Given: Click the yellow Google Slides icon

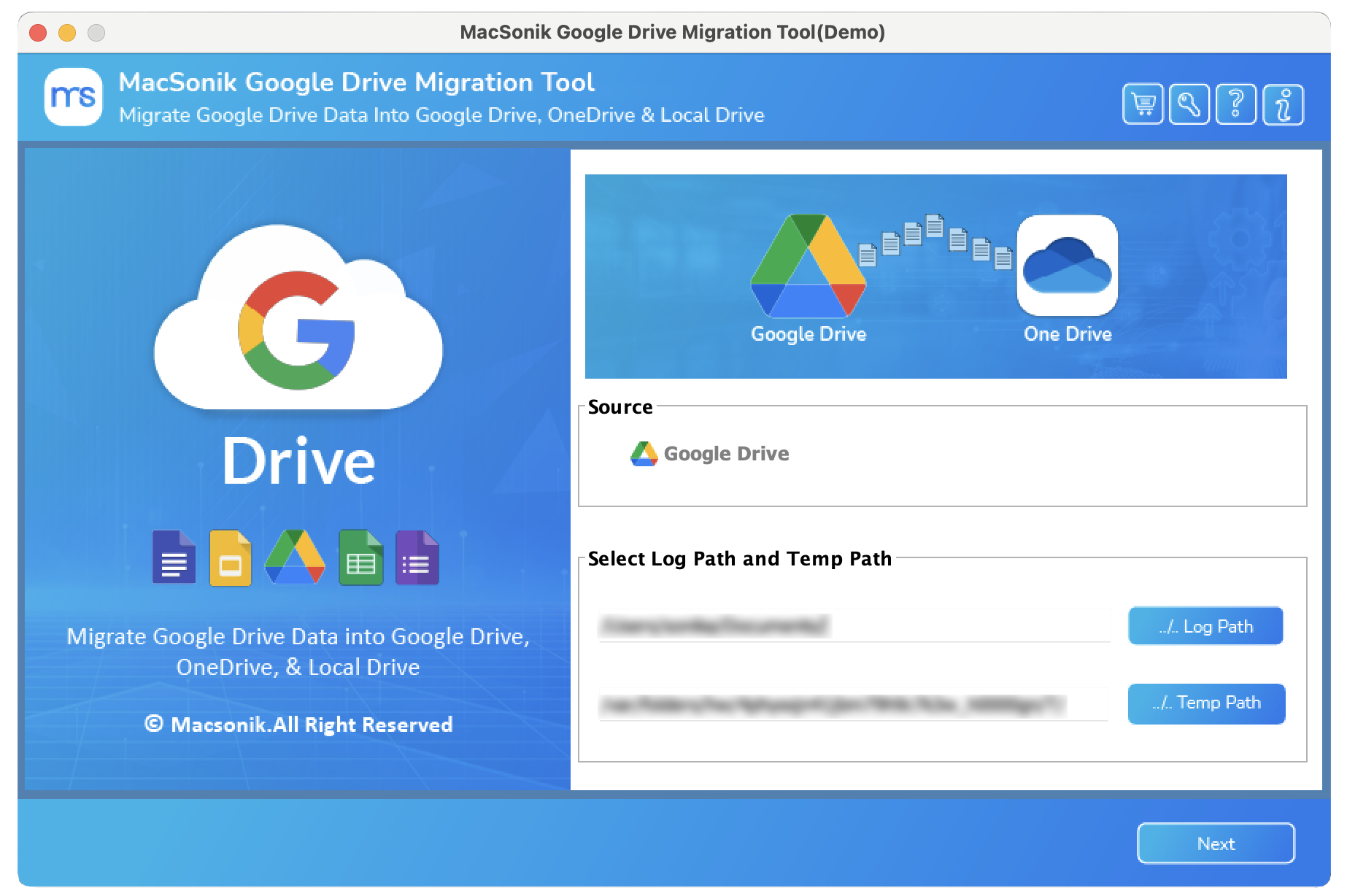Looking at the screenshot, I should [x=231, y=557].
